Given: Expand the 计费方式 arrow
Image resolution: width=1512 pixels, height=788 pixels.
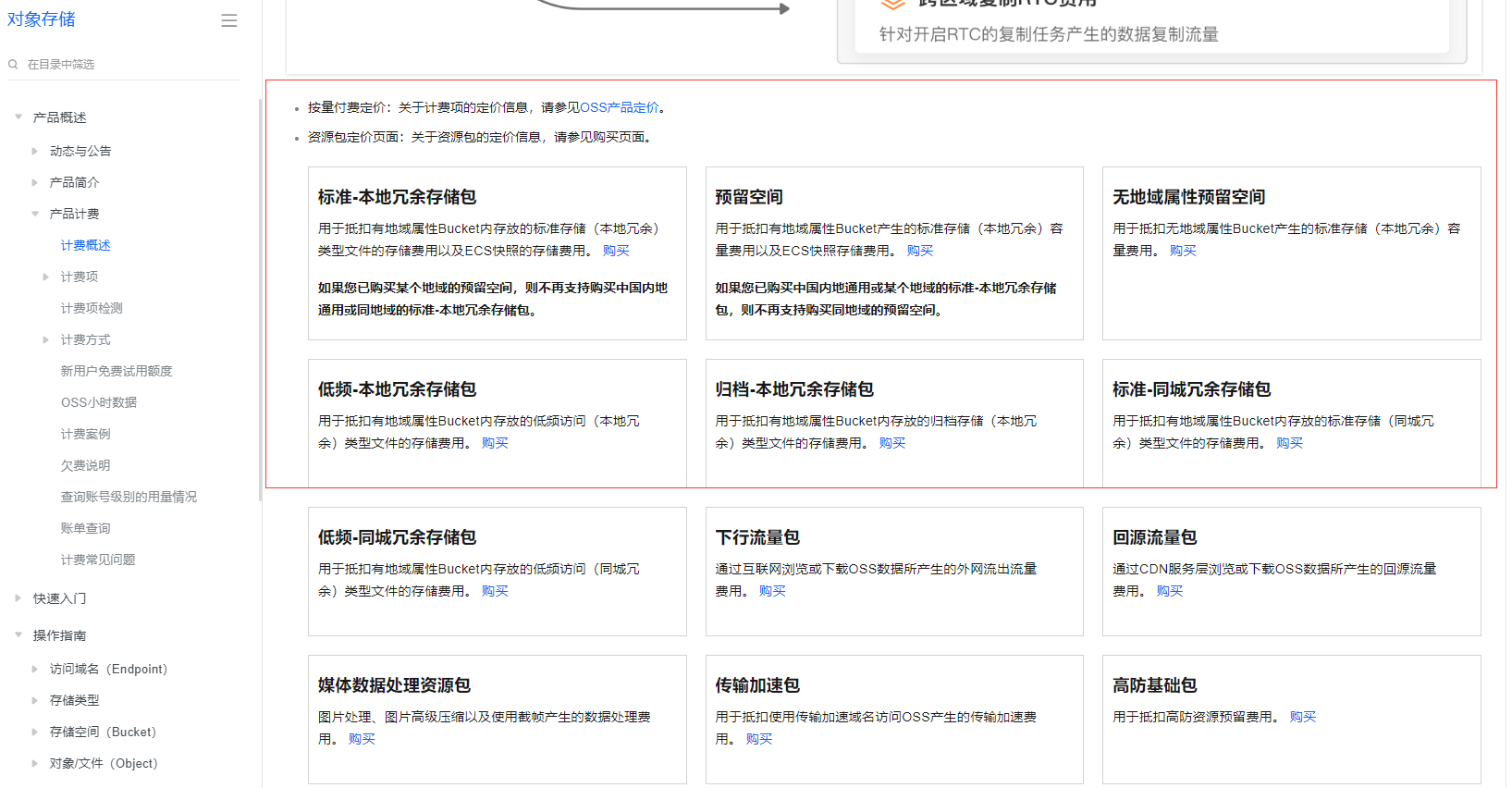Looking at the screenshot, I should [x=46, y=339].
